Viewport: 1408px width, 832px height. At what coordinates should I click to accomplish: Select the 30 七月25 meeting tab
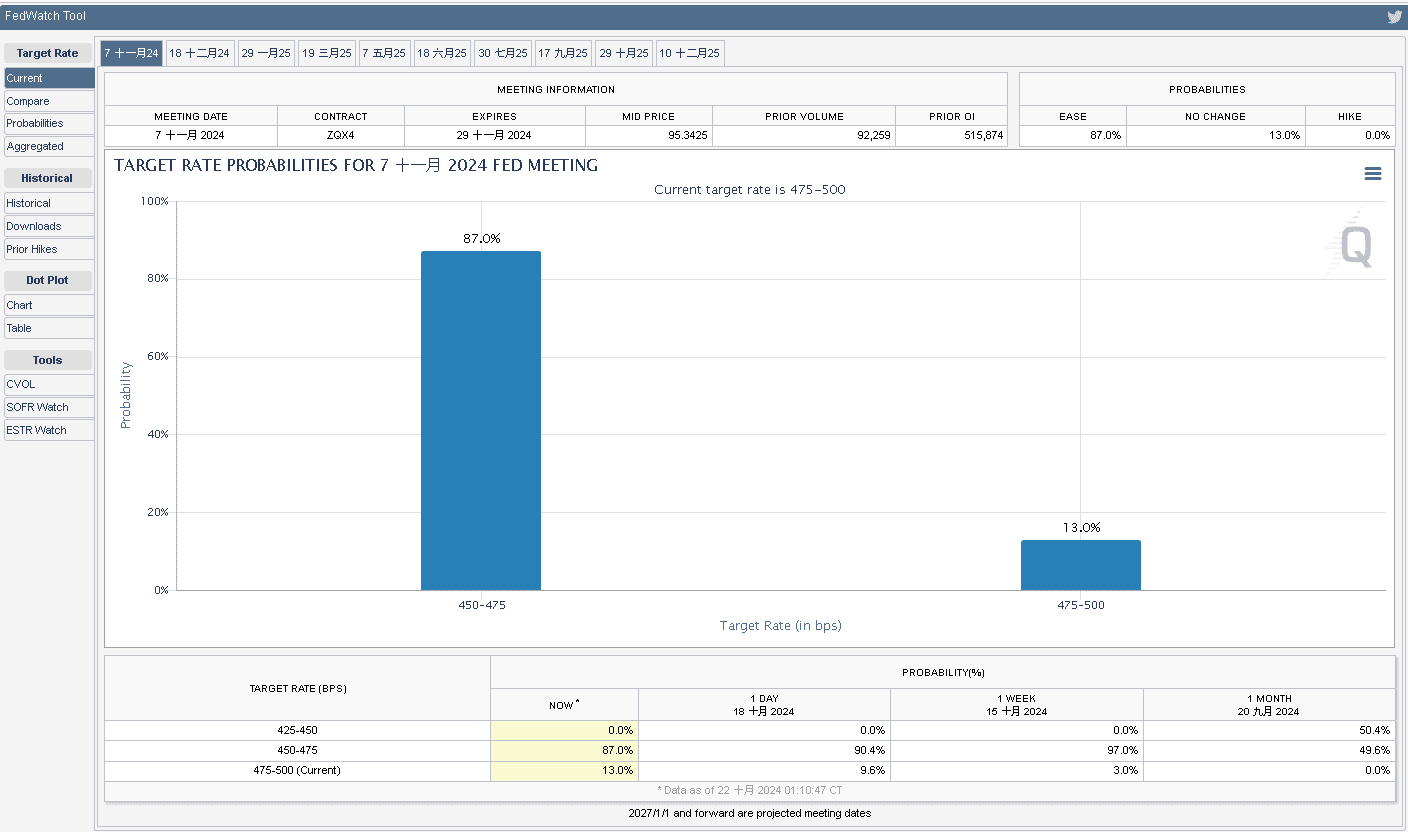pyautogui.click(x=503, y=53)
